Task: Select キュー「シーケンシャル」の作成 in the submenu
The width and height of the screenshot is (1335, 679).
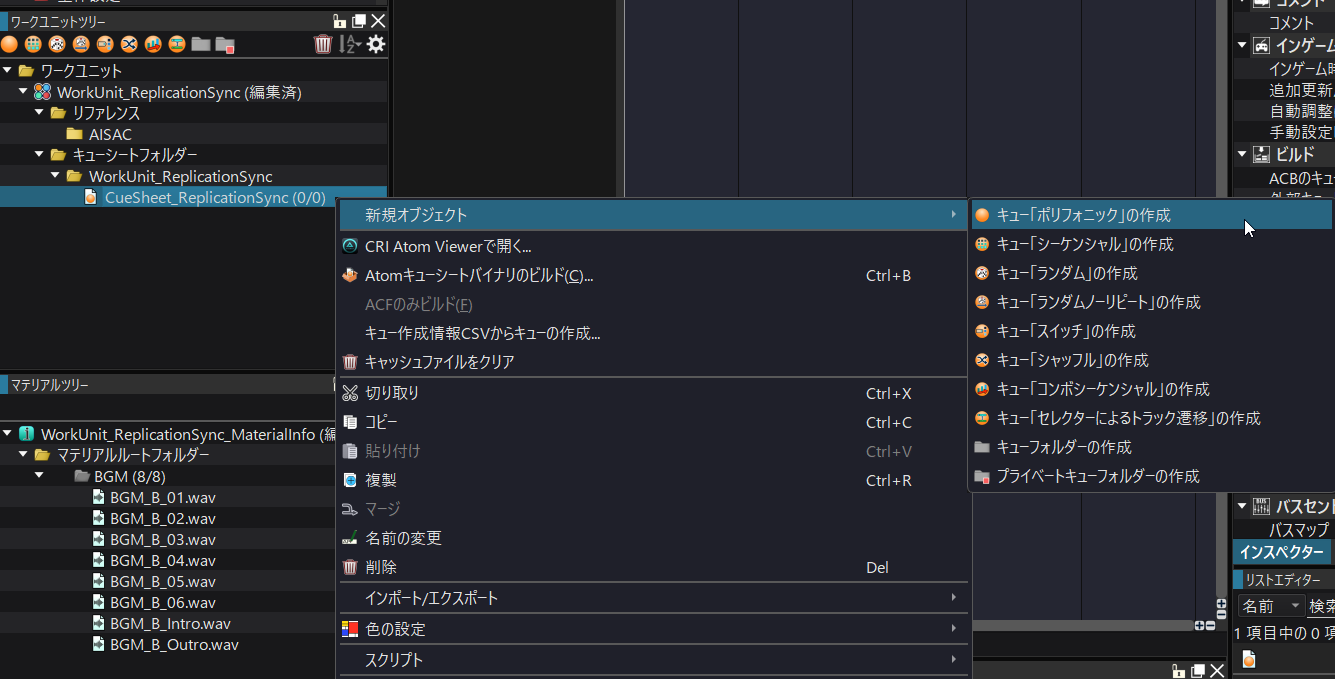Action: click(1086, 243)
